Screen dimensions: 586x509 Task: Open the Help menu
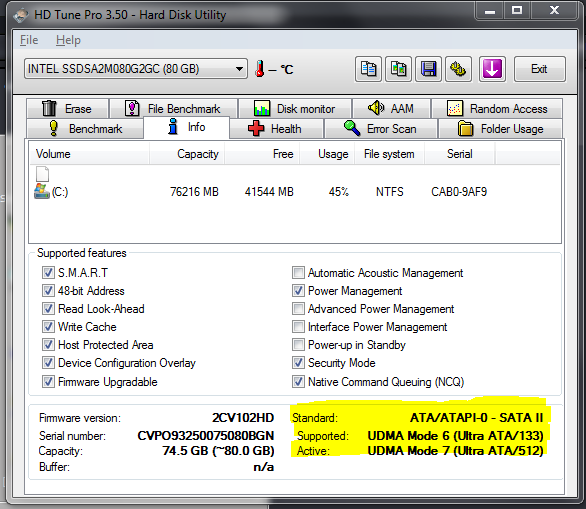coord(68,40)
